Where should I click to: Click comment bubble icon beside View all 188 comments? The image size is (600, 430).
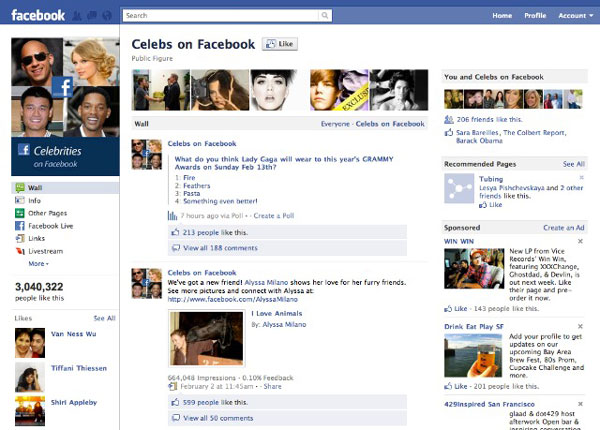click(176, 248)
